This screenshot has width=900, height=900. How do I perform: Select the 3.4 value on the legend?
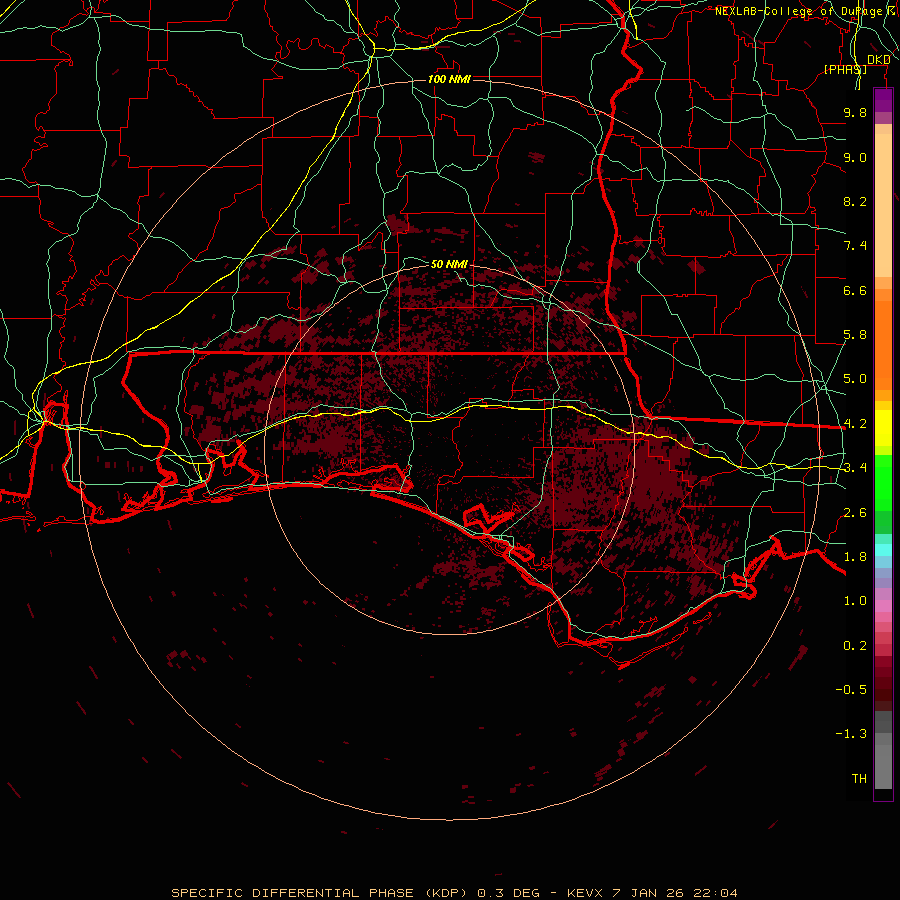click(855, 468)
